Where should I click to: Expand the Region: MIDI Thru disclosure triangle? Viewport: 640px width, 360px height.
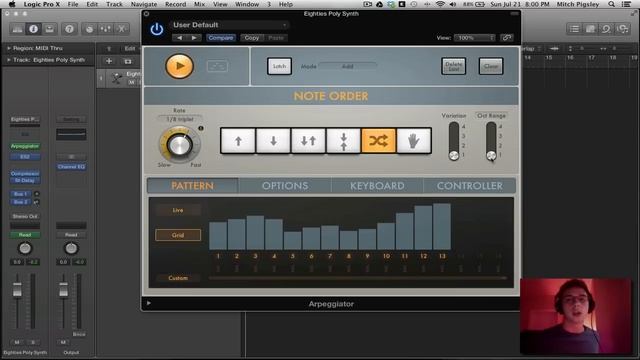click(9, 48)
